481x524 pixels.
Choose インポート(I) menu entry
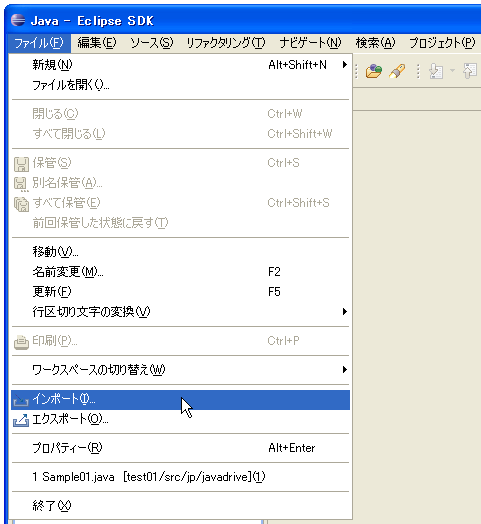tap(181, 400)
